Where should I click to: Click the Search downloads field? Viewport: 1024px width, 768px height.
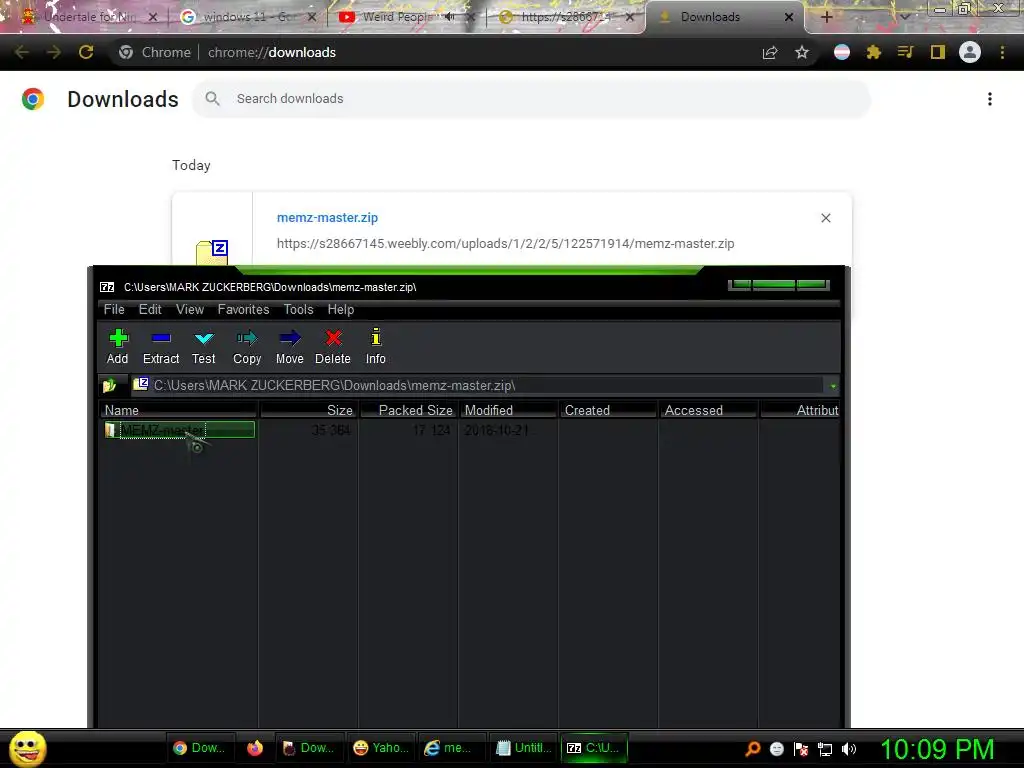[532, 99]
